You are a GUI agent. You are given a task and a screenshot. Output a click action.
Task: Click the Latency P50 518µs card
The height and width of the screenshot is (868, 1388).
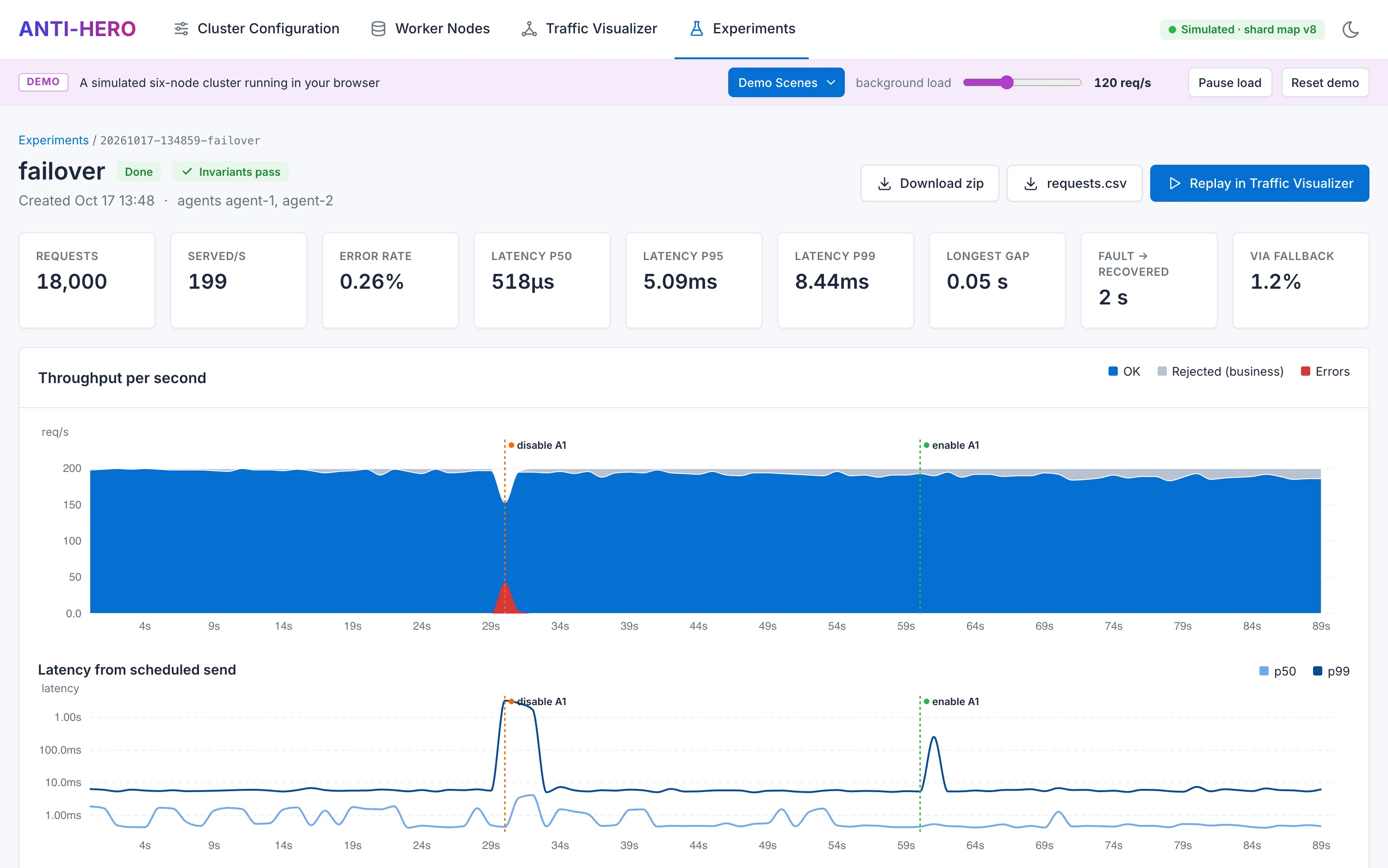coord(542,280)
